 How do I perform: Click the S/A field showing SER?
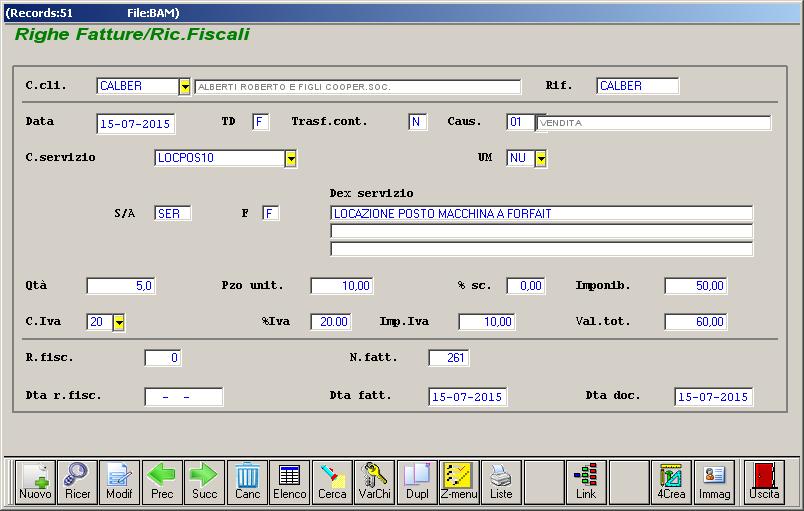pyautogui.click(x=173, y=213)
